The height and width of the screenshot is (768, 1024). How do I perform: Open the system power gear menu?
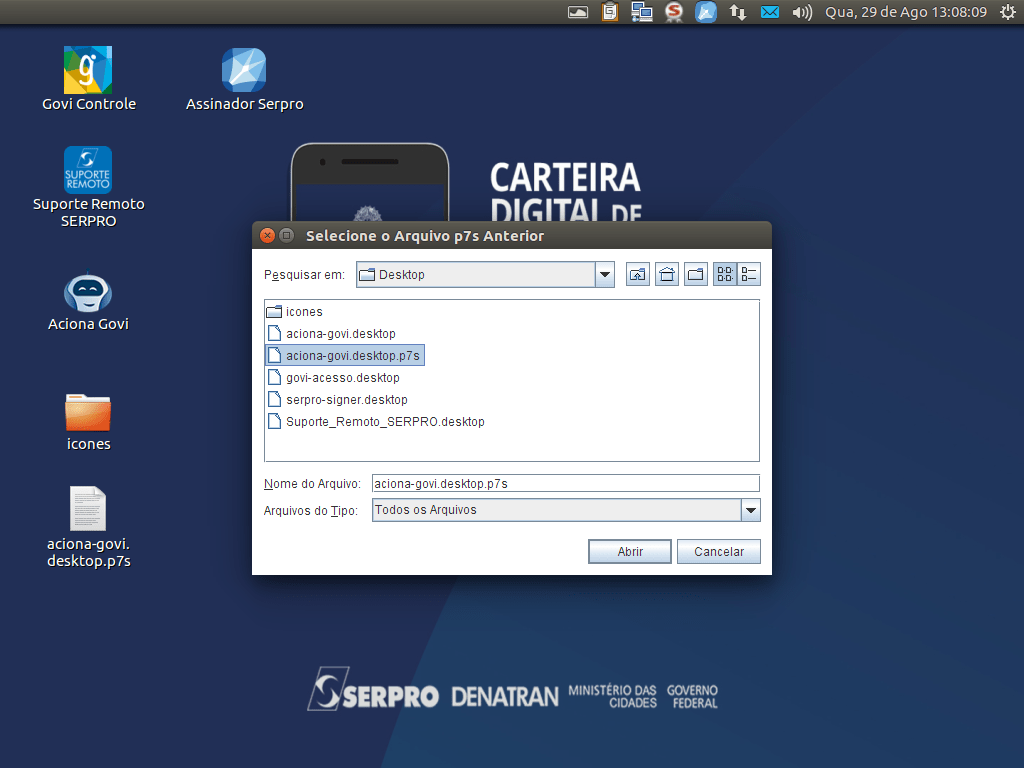[1008, 12]
